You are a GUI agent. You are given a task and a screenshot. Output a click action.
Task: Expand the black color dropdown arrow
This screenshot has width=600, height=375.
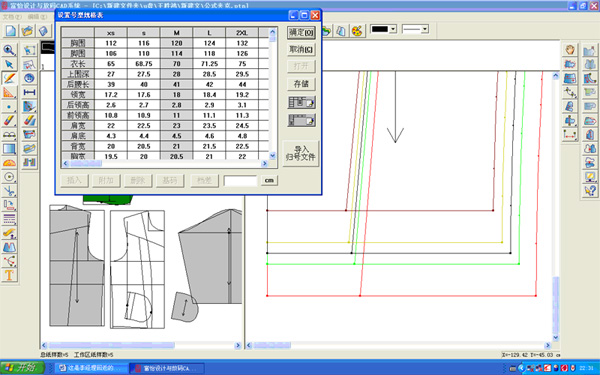pos(393,29)
